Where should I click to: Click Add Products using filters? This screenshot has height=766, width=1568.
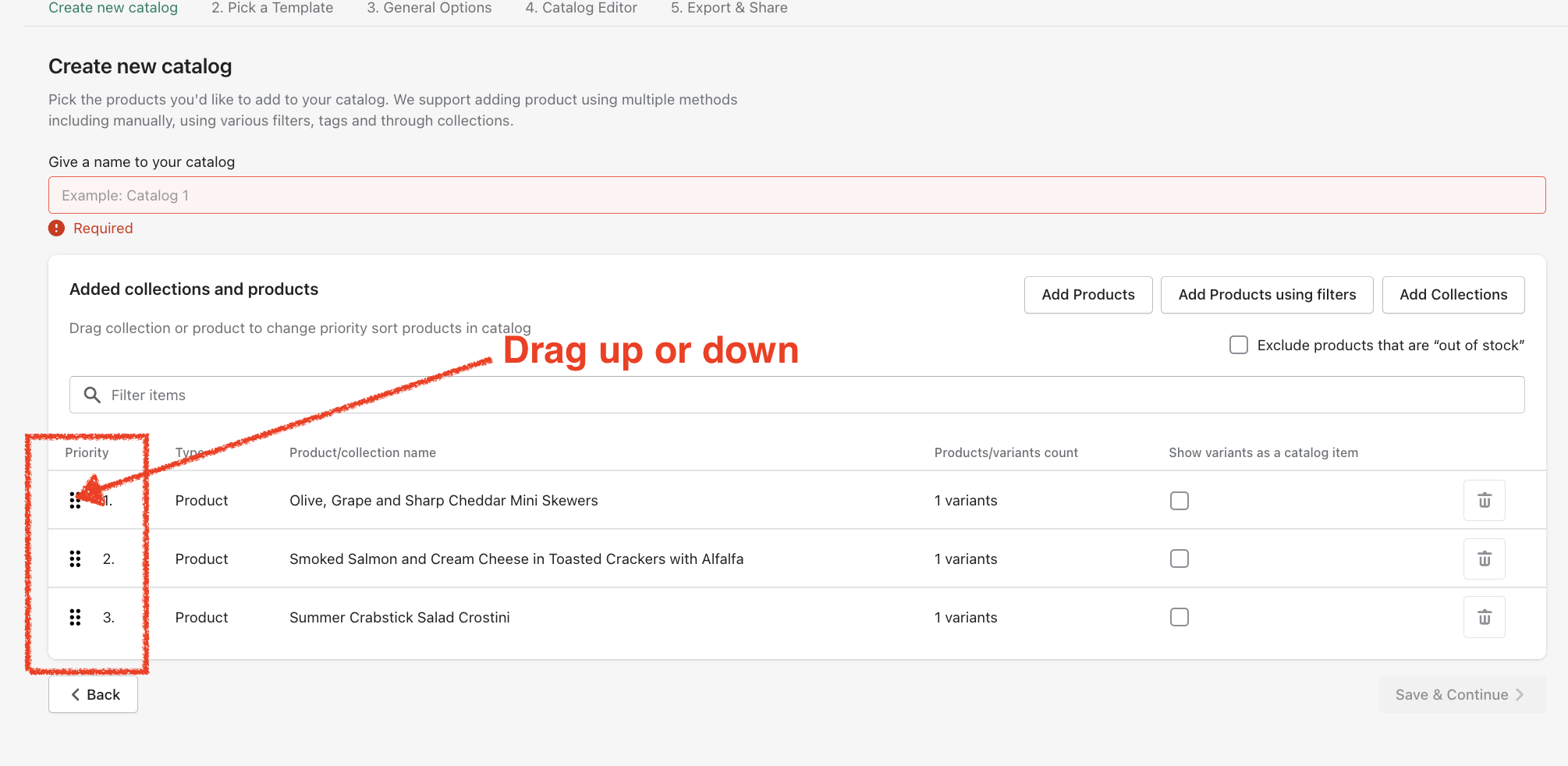[1266, 294]
